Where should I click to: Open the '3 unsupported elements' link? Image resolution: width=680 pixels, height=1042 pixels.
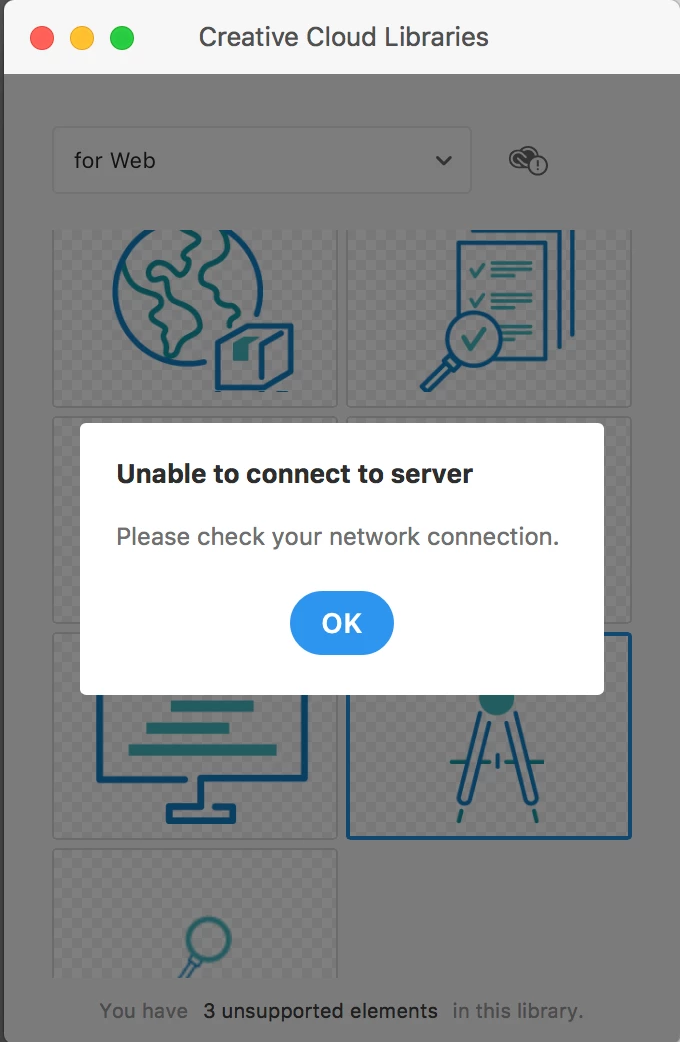pyautogui.click(x=320, y=1011)
